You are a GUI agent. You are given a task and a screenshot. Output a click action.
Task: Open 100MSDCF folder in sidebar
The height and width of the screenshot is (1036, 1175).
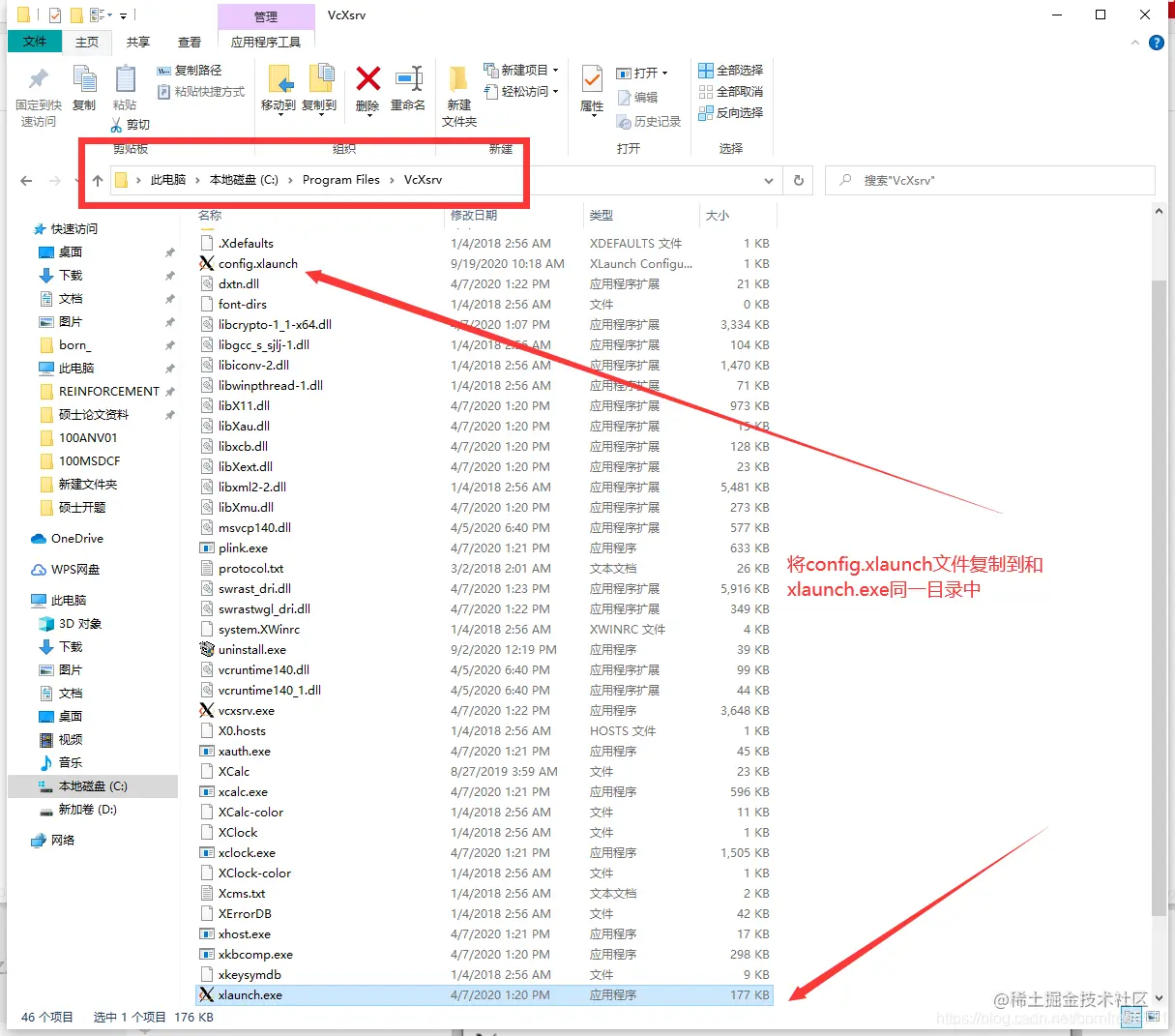click(89, 461)
